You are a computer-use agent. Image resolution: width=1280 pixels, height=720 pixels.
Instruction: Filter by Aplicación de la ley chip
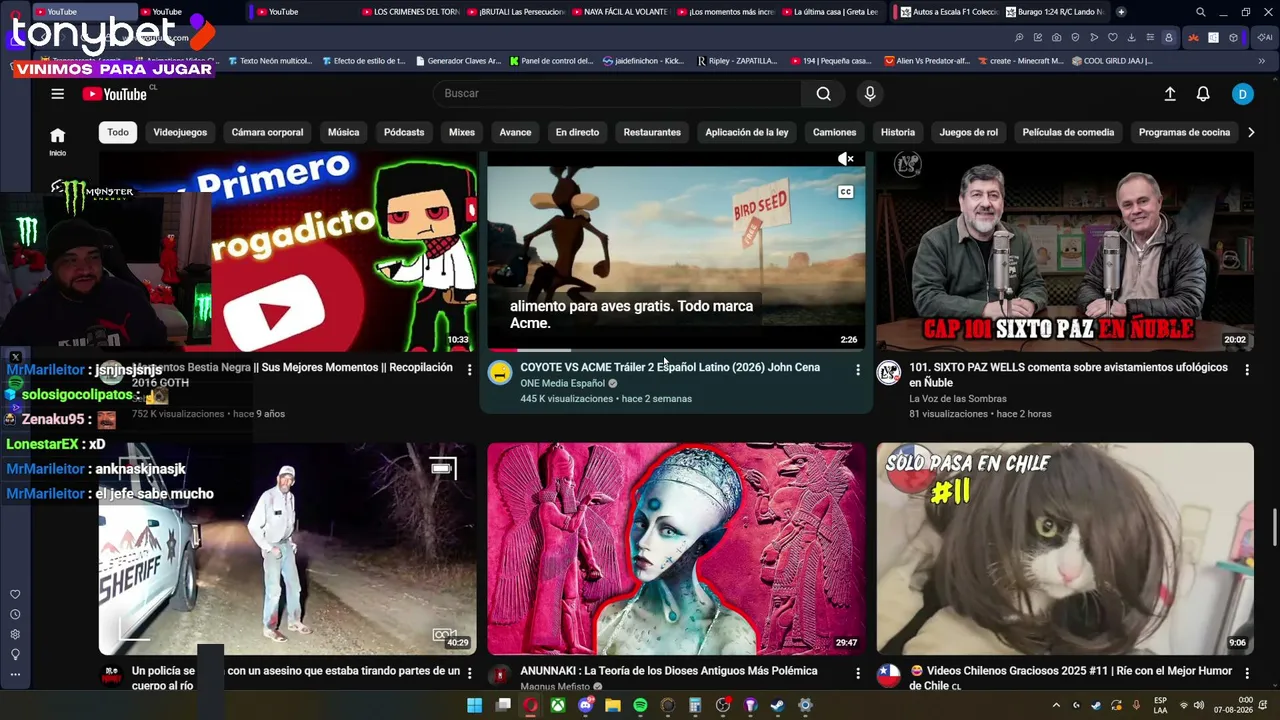point(747,132)
